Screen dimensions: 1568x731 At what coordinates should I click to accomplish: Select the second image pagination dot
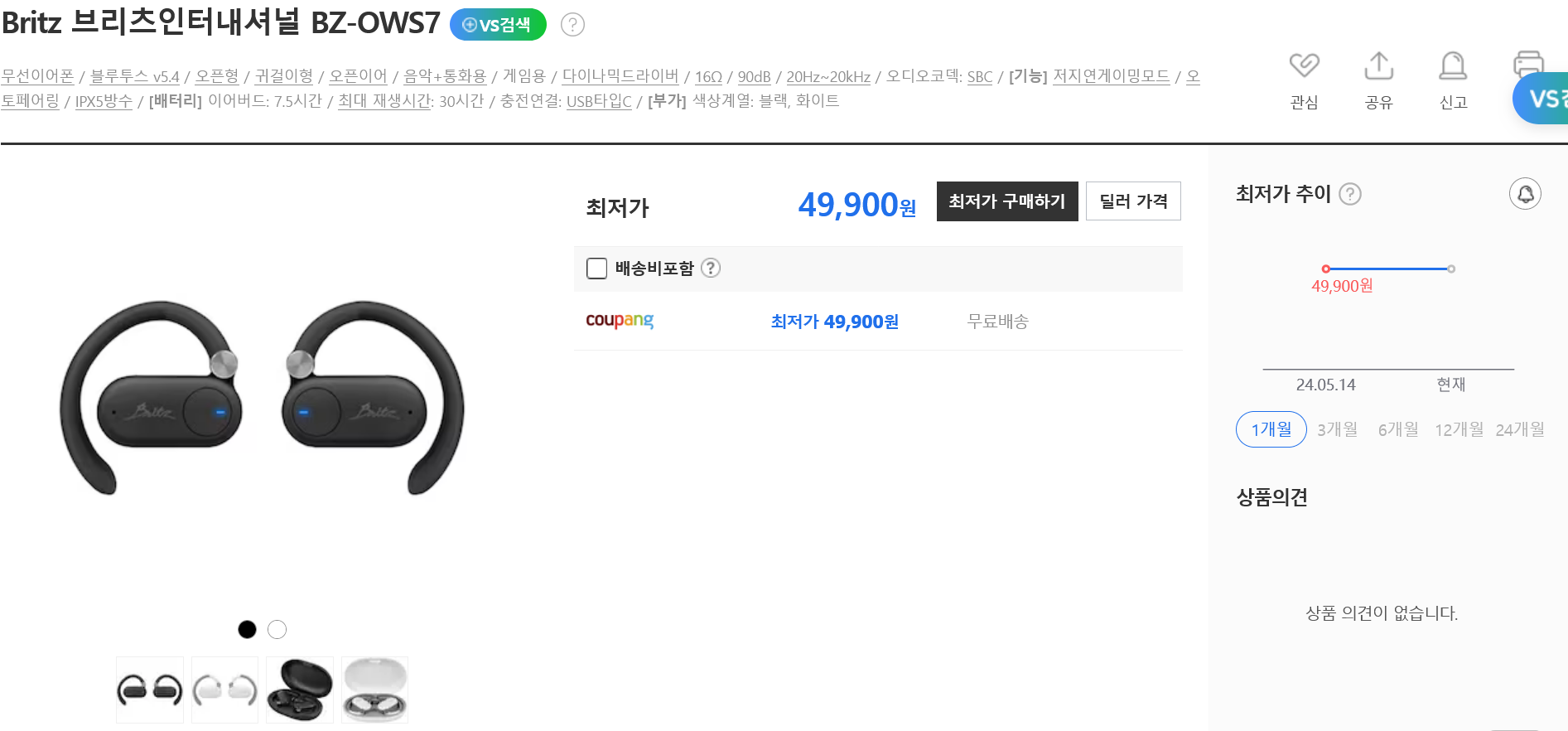(x=277, y=630)
